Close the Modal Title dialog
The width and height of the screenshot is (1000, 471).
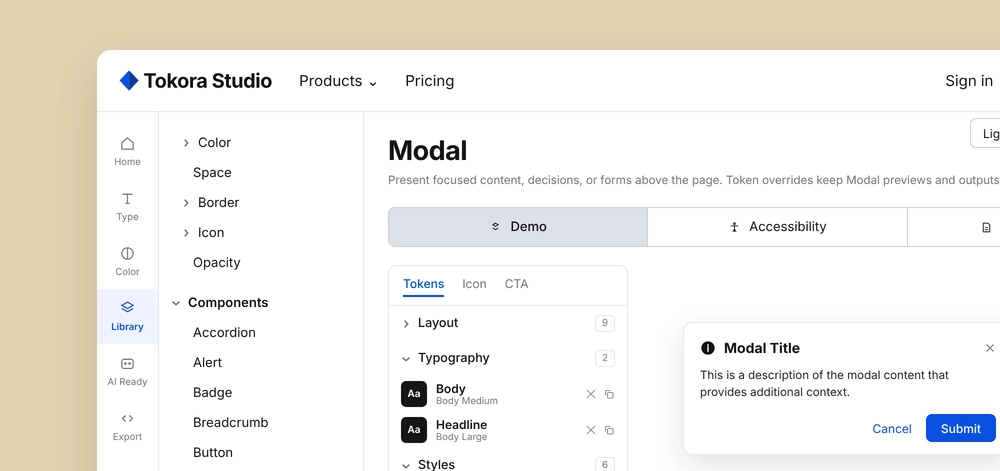pyautogui.click(x=989, y=348)
